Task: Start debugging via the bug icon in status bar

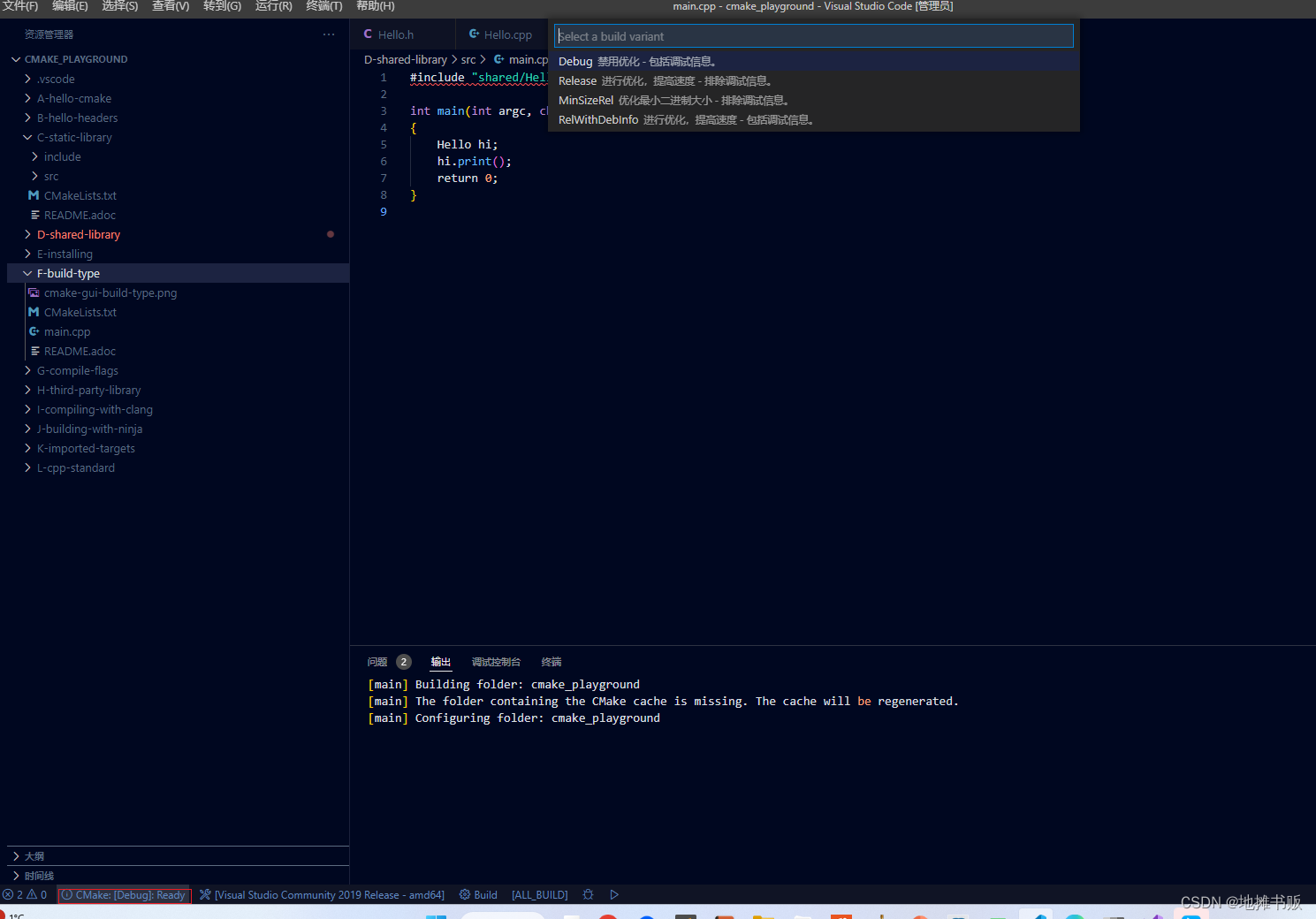Action: [588, 894]
